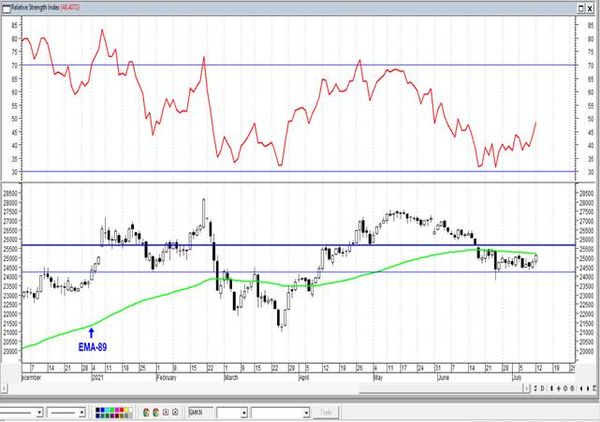Image resolution: width=600 pixels, height=422 pixels.
Task: Click the horizontal scrollbar track under the date axis
Action: coord(264,388)
